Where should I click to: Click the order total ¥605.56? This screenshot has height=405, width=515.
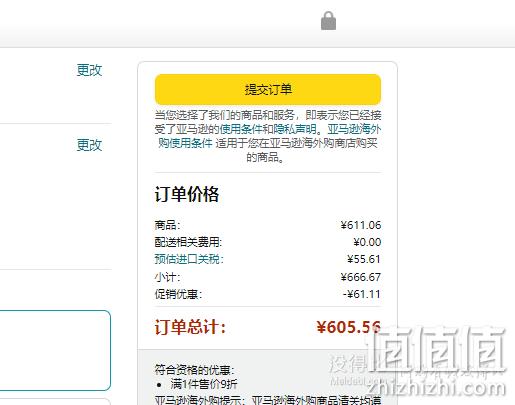coord(349,327)
